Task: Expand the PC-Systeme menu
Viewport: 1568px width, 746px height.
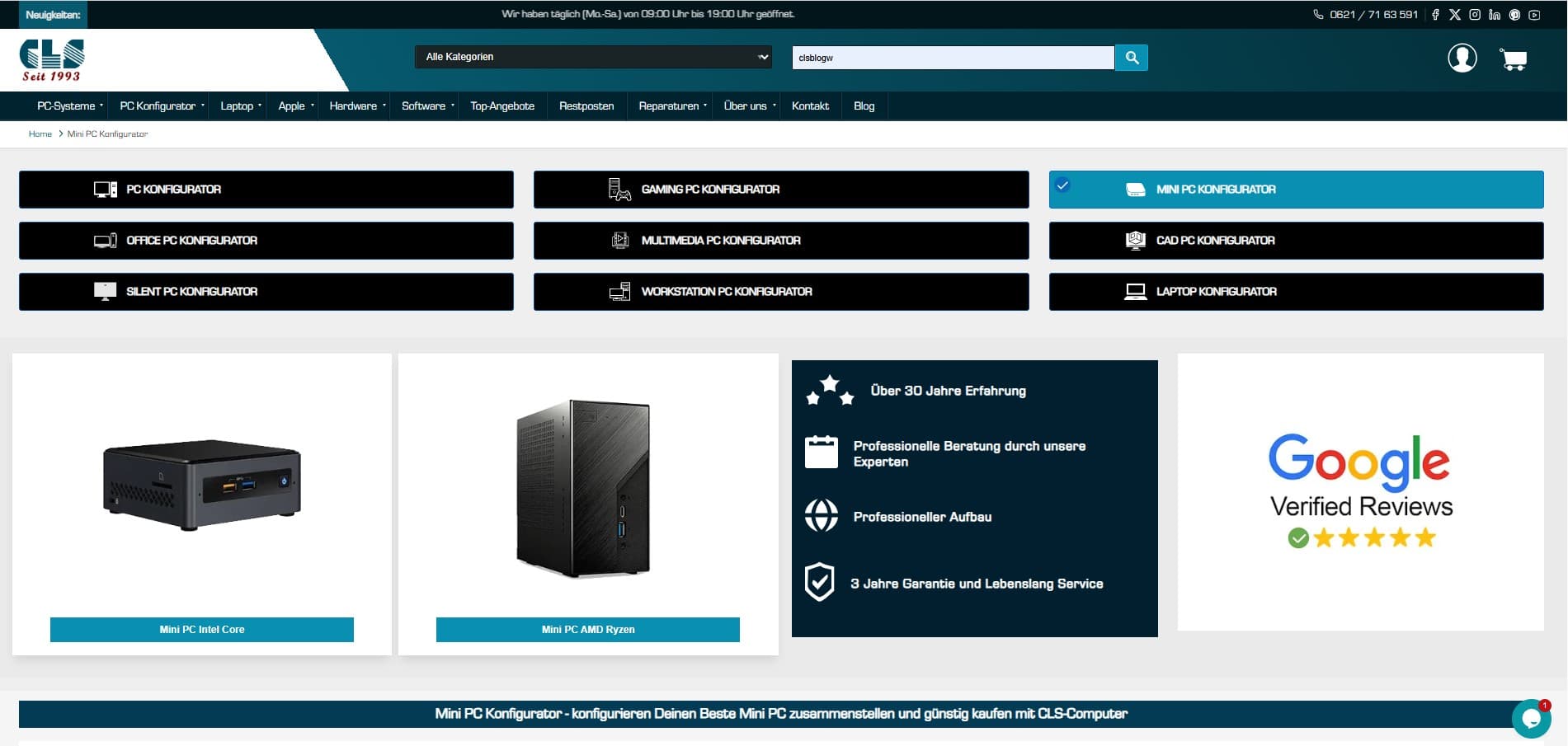Action: [x=70, y=106]
